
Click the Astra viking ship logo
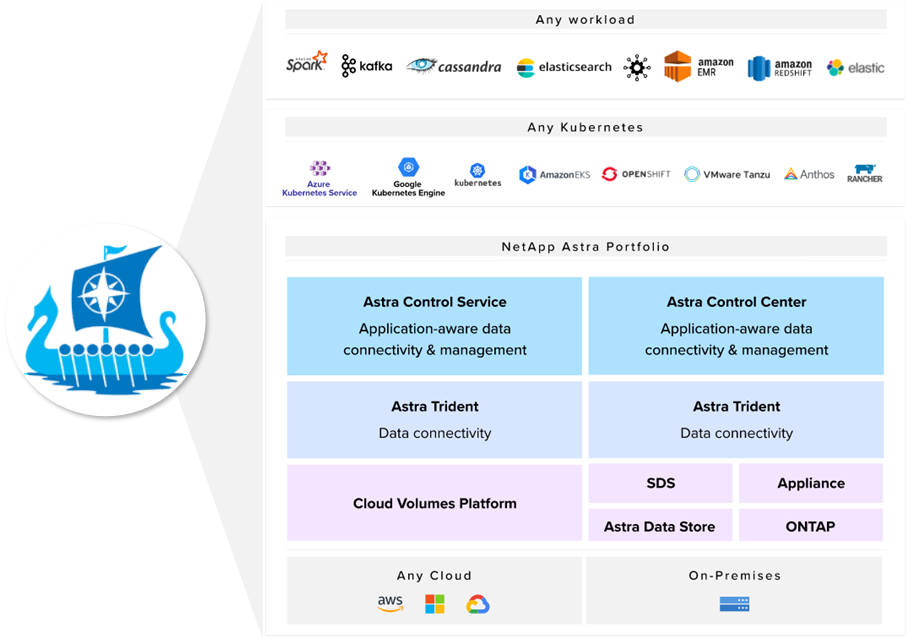[106, 320]
